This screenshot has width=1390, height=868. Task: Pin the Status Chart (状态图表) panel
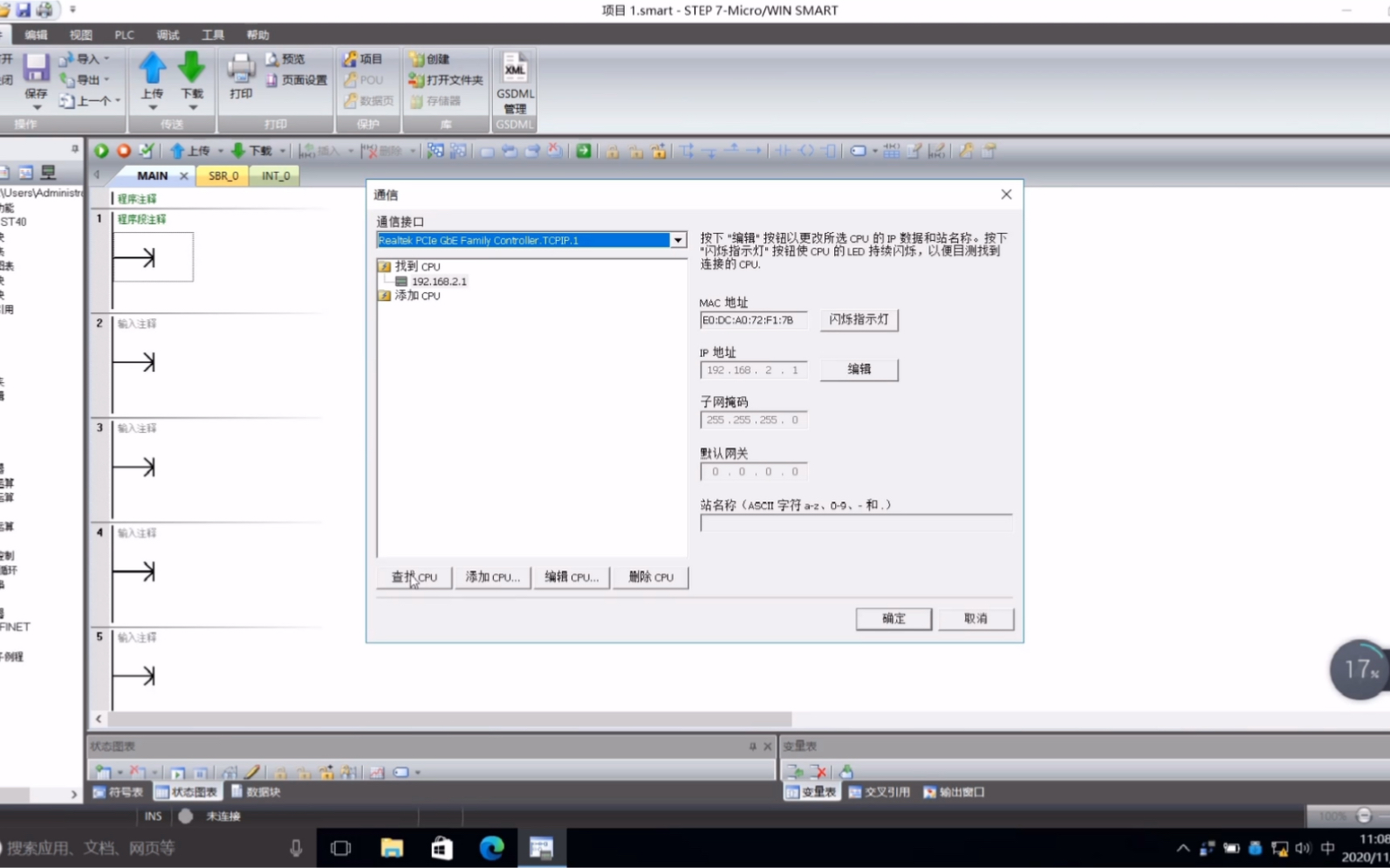752,747
